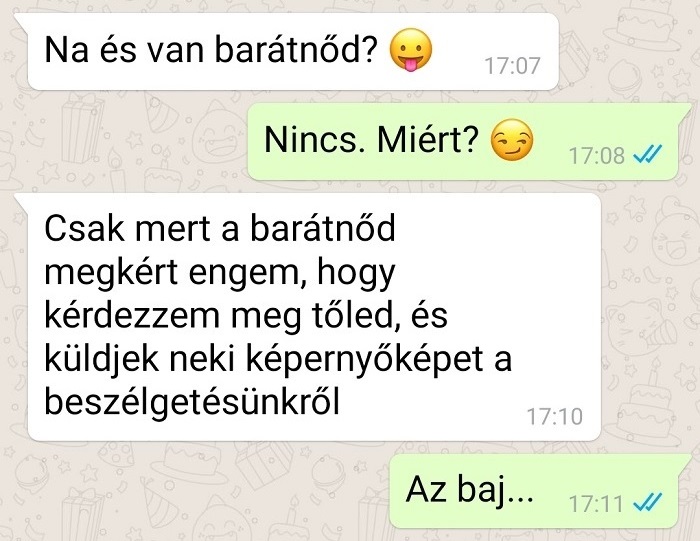
Task: Click the 17:08 timestamp
Action: pyautogui.click(x=596, y=156)
